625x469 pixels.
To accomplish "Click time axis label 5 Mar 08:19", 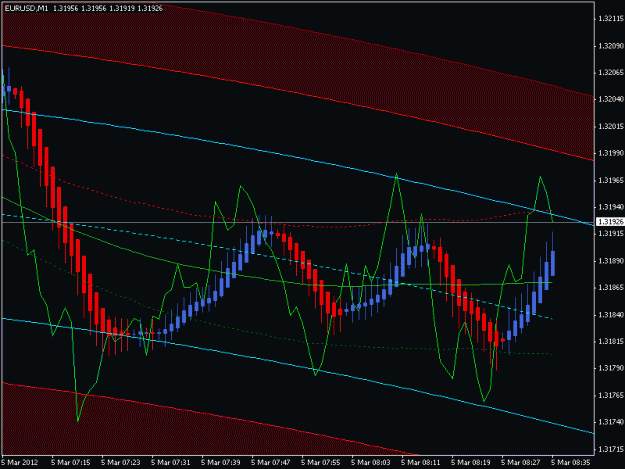I will pyautogui.click(x=471, y=462).
